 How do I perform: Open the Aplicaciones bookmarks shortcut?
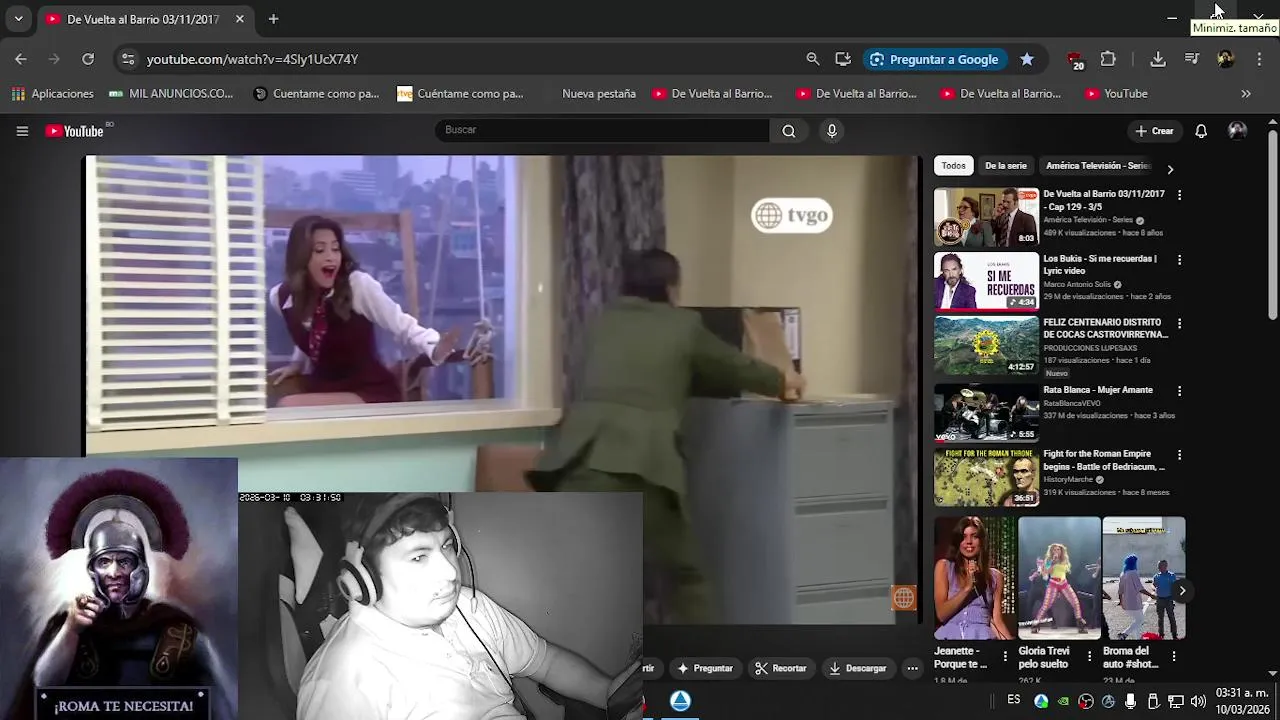click(x=53, y=94)
